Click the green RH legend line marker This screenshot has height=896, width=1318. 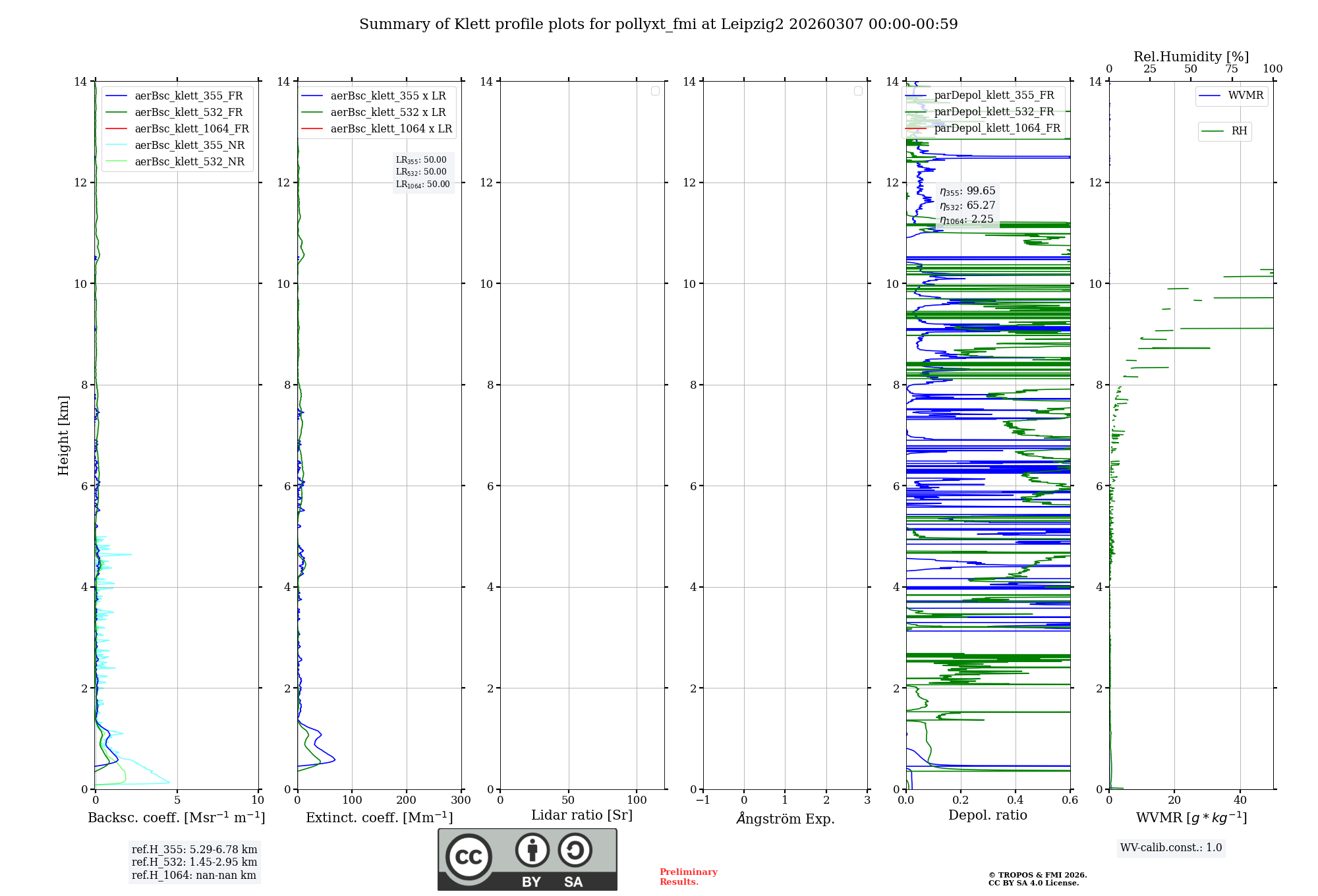click(1213, 131)
